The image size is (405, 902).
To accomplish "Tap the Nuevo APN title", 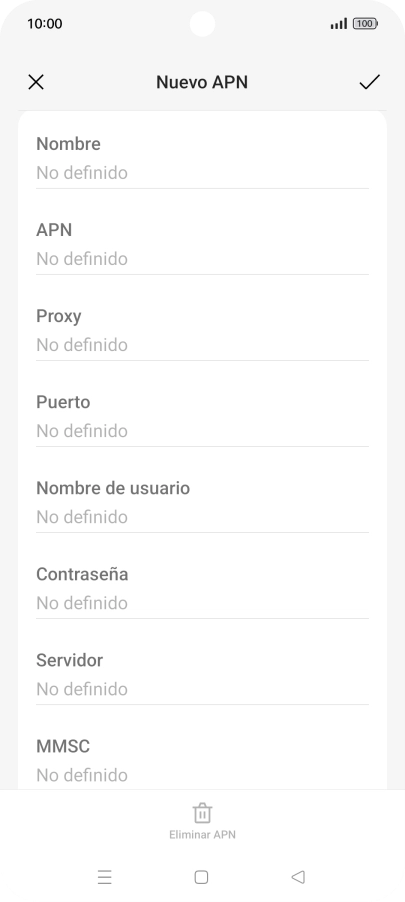I will 202,82.
